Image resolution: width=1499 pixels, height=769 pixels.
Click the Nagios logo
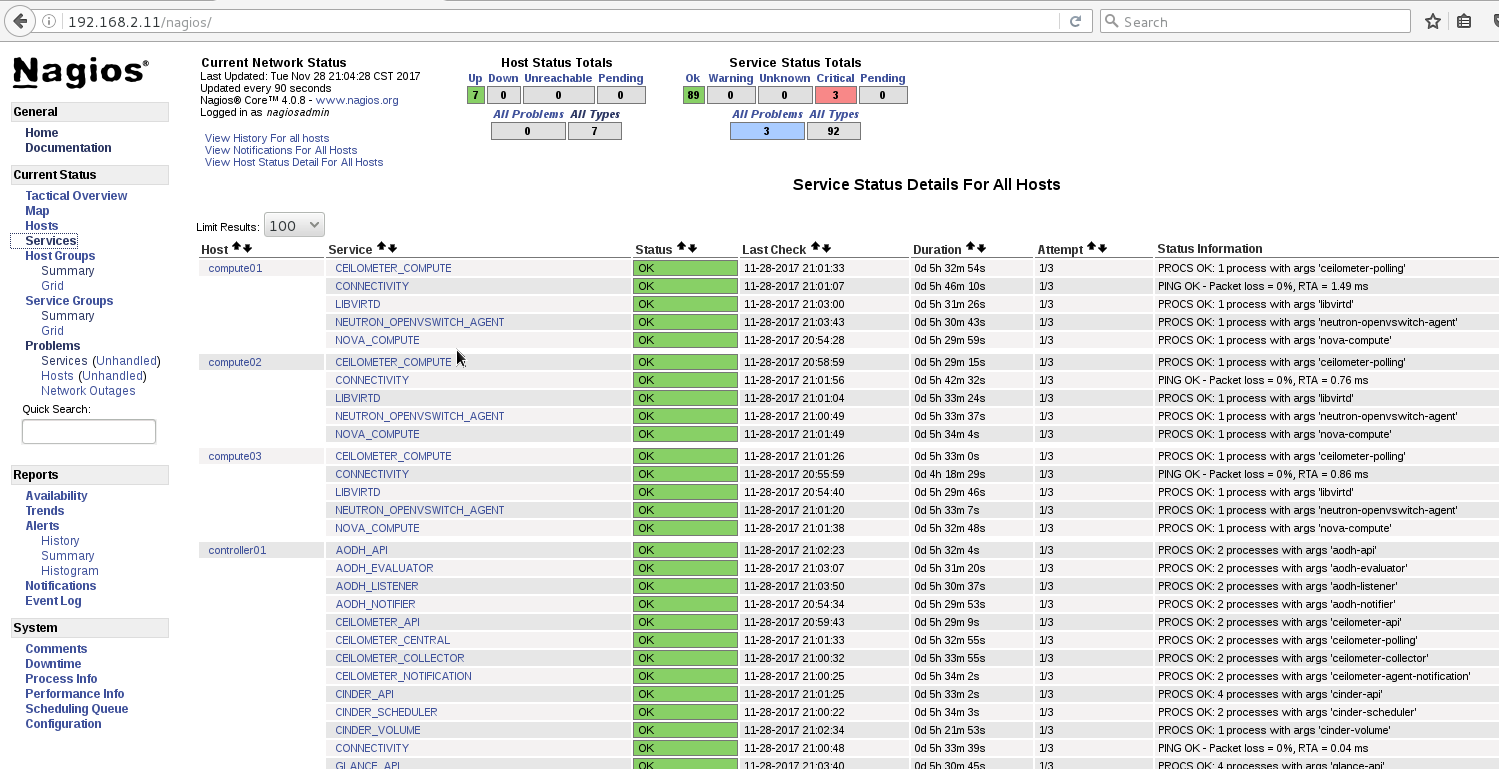tap(80, 72)
